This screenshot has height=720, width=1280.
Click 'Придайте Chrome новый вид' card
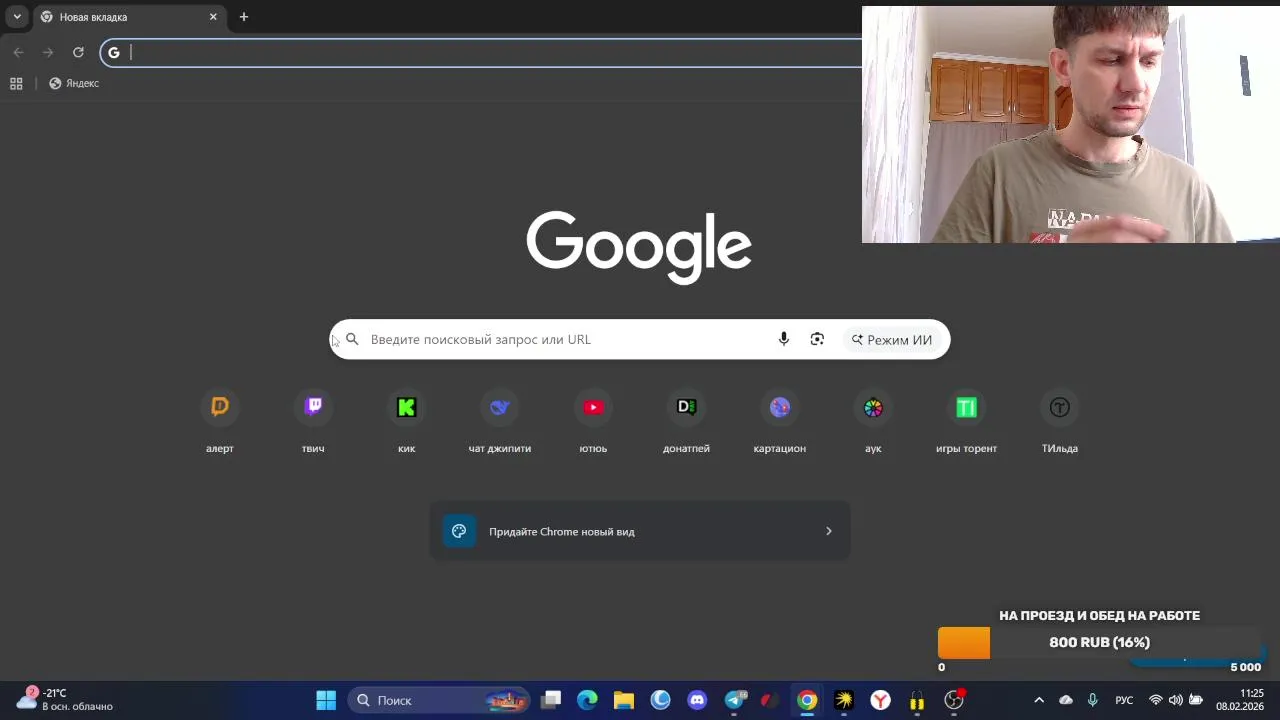[640, 531]
